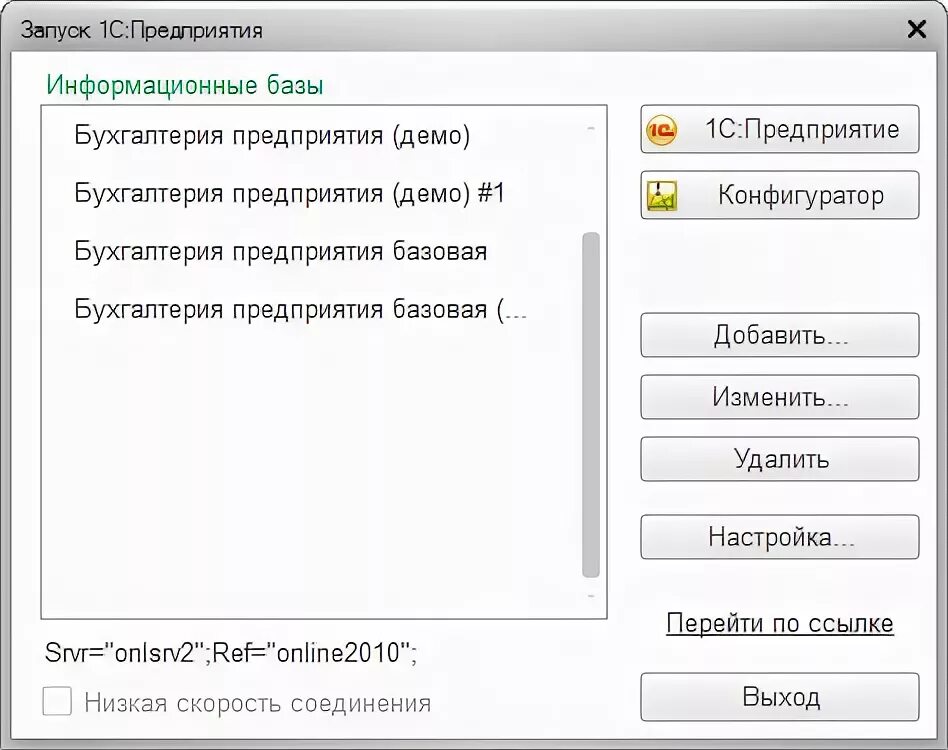
Task: Click the Удалить button
Action: point(779,459)
